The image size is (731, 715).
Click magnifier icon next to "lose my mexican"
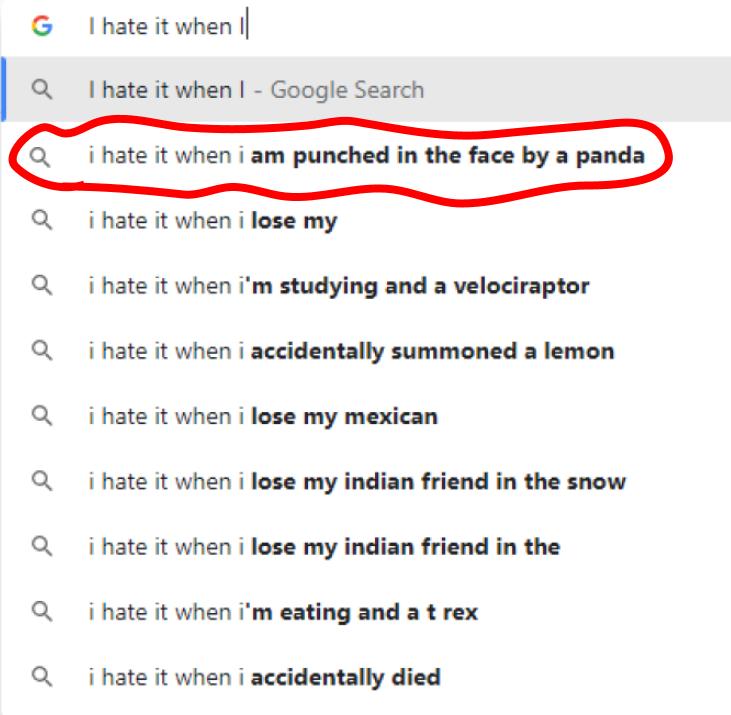point(41,417)
